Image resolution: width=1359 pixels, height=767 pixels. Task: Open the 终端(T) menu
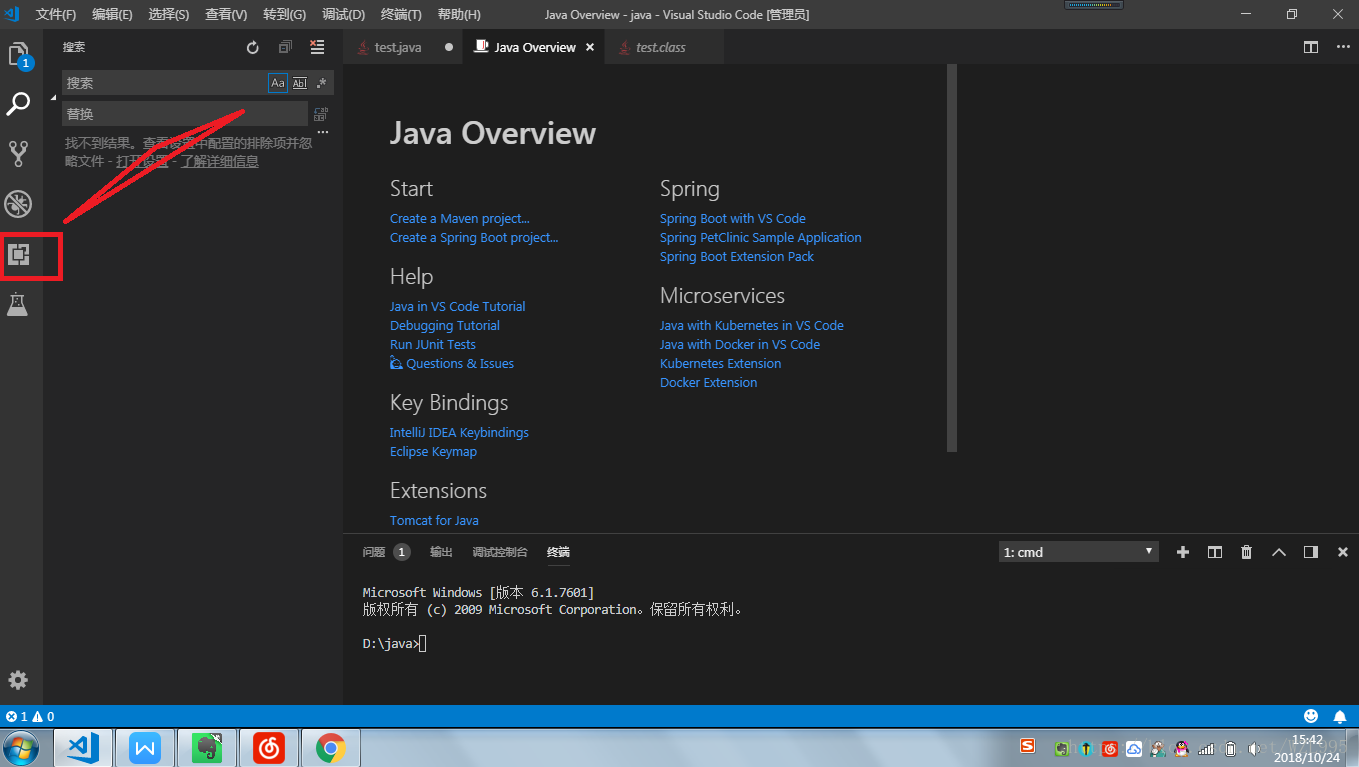(401, 15)
